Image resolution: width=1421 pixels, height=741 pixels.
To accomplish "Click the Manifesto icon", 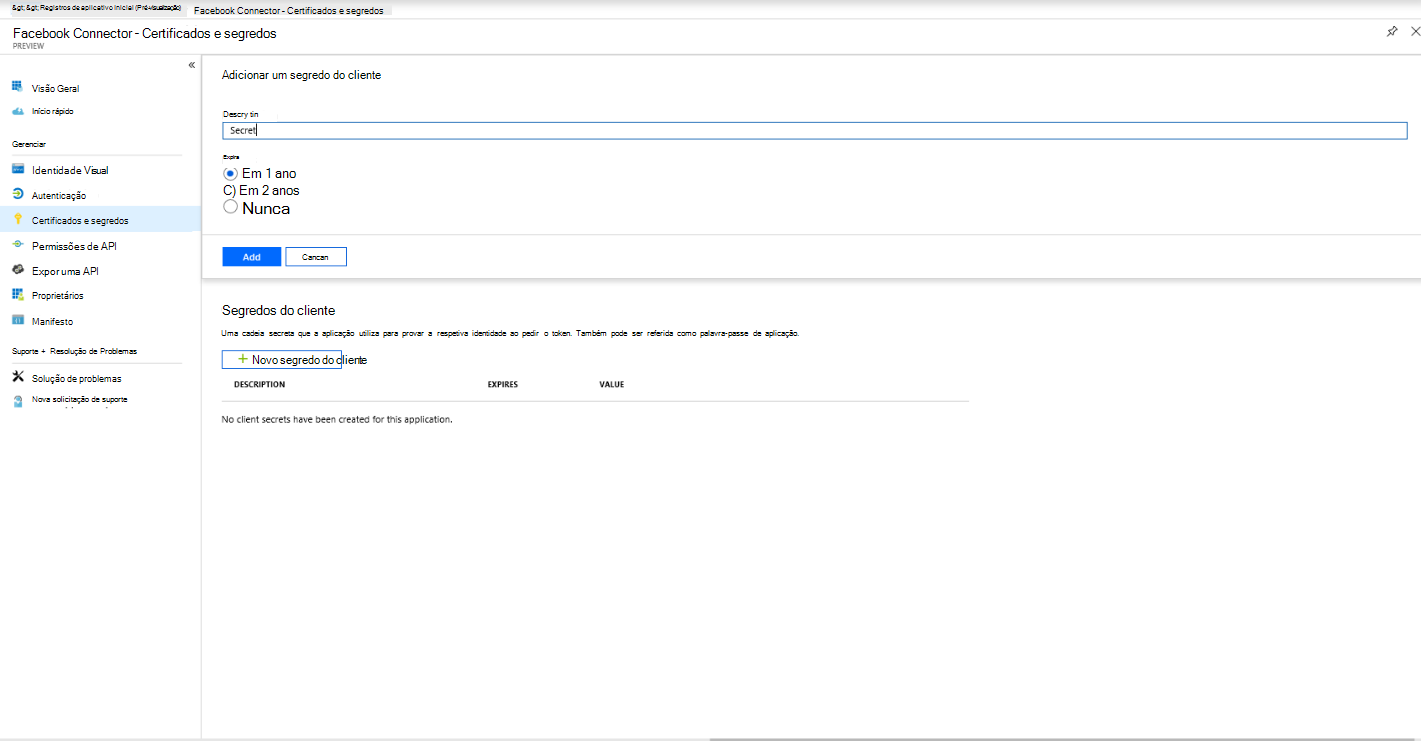I will [x=17, y=321].
